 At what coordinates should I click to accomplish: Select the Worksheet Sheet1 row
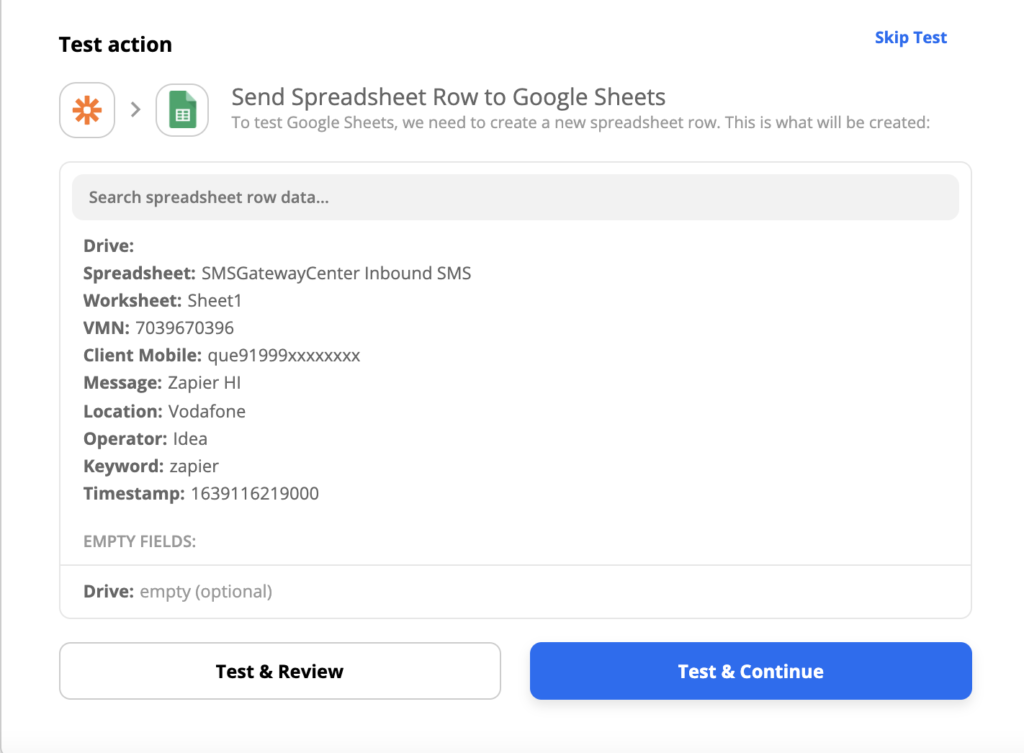pyautogui.click(x=163, y=300)
